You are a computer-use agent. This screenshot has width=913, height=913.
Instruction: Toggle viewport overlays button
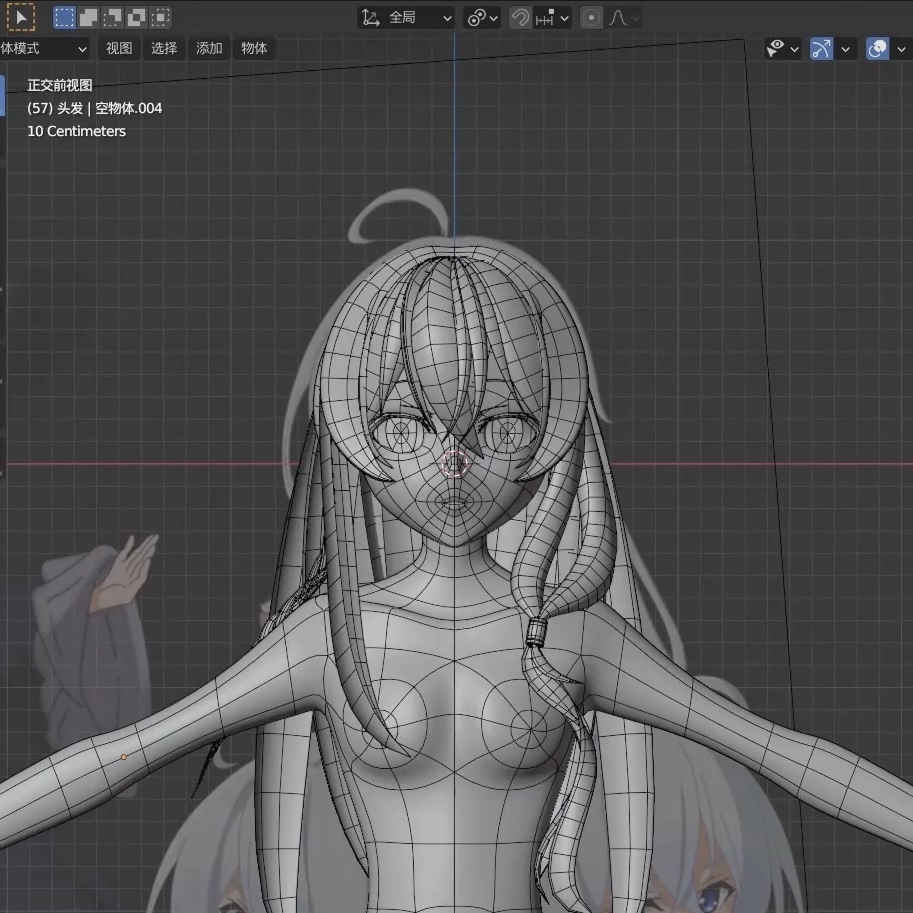pyautogui.click(x=877, y=49)
